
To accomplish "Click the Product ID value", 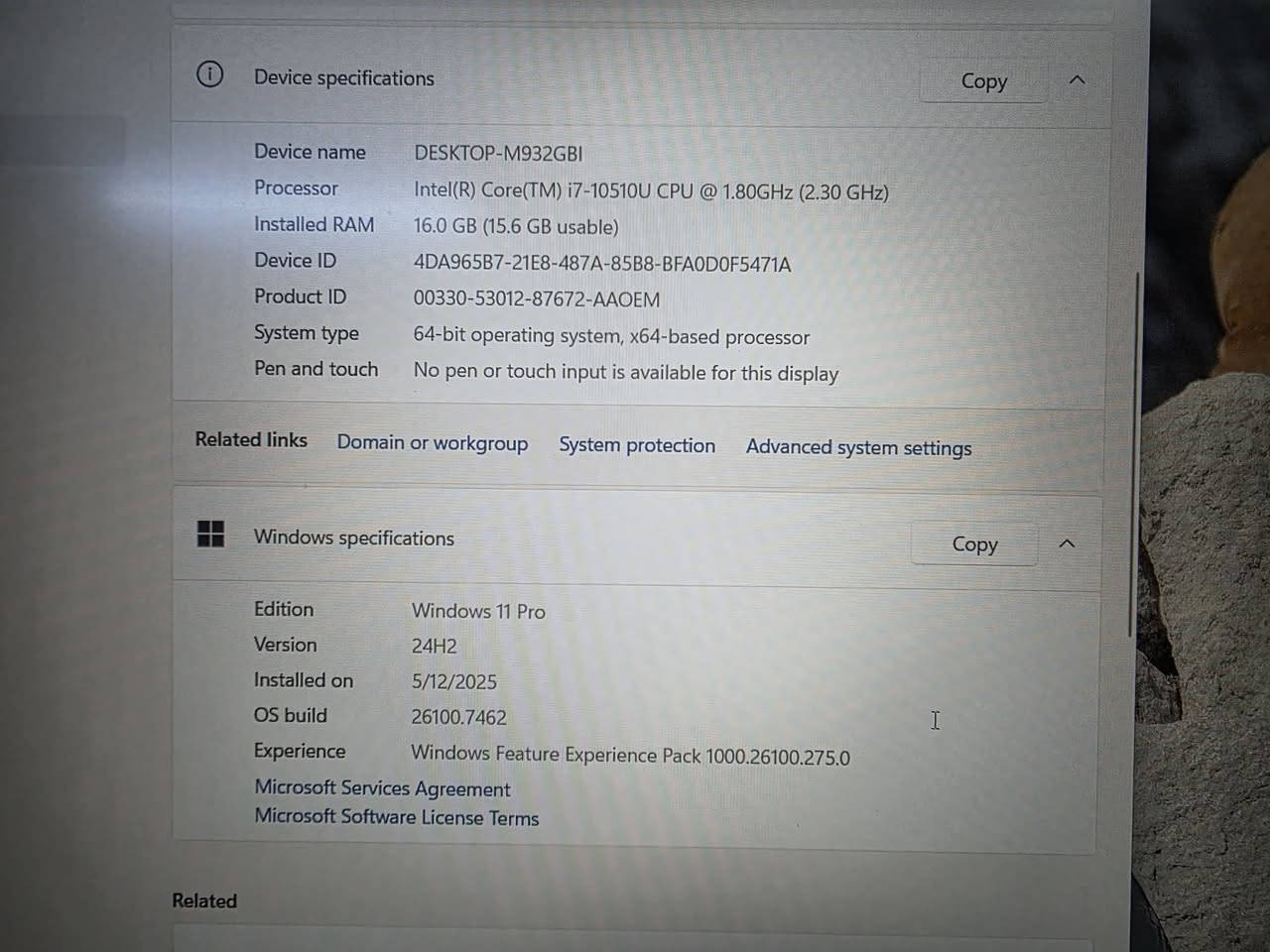I will (537, 298).
